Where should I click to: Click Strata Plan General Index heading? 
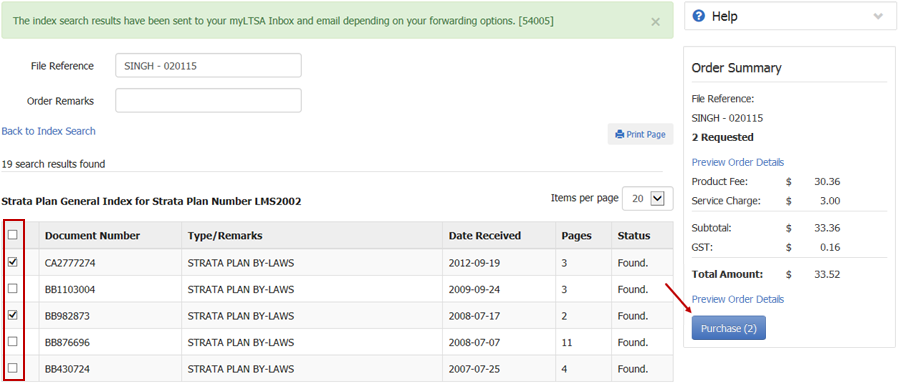click(152, 201)
